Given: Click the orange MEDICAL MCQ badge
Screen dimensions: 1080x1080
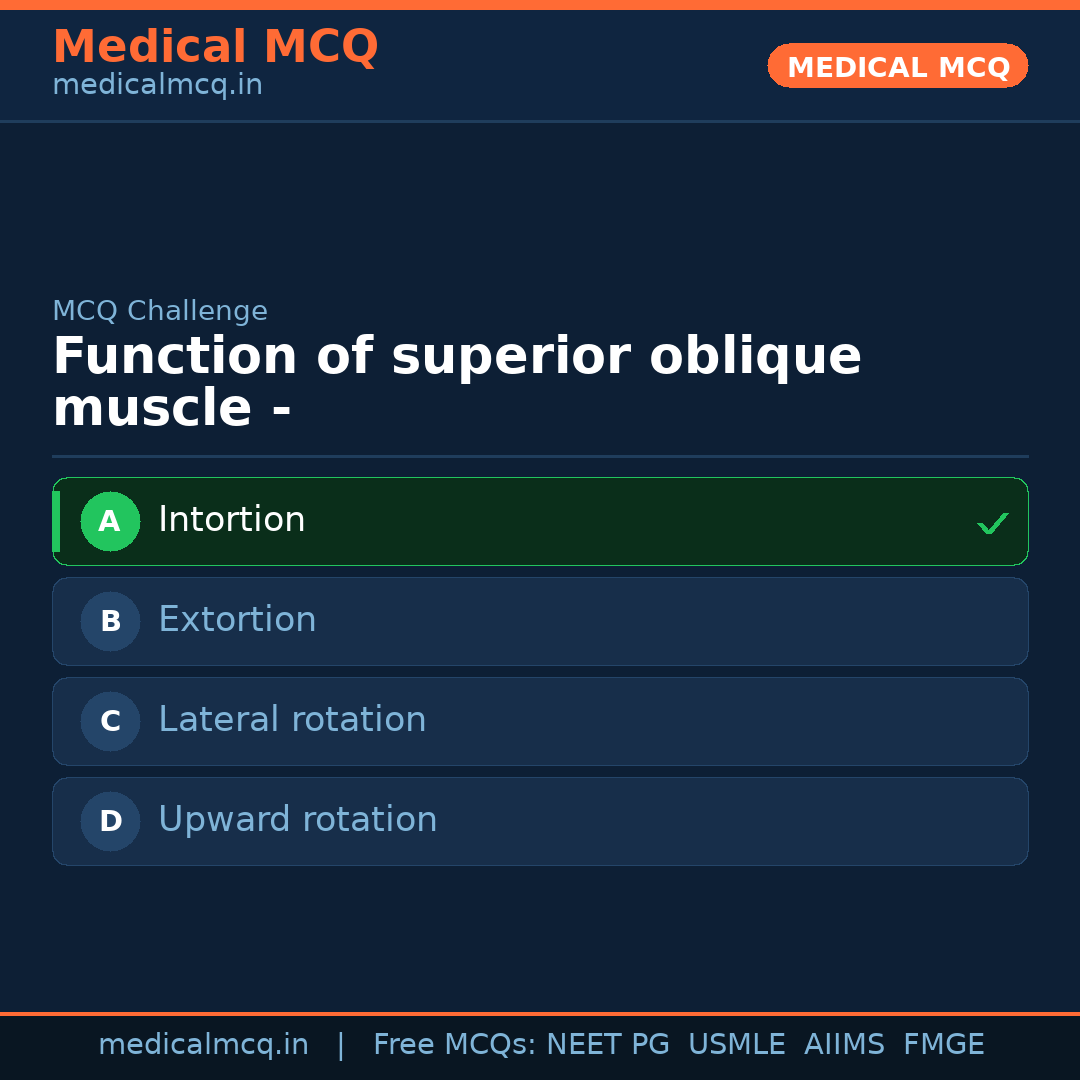Looking at the screenshot, I should 897,66.
